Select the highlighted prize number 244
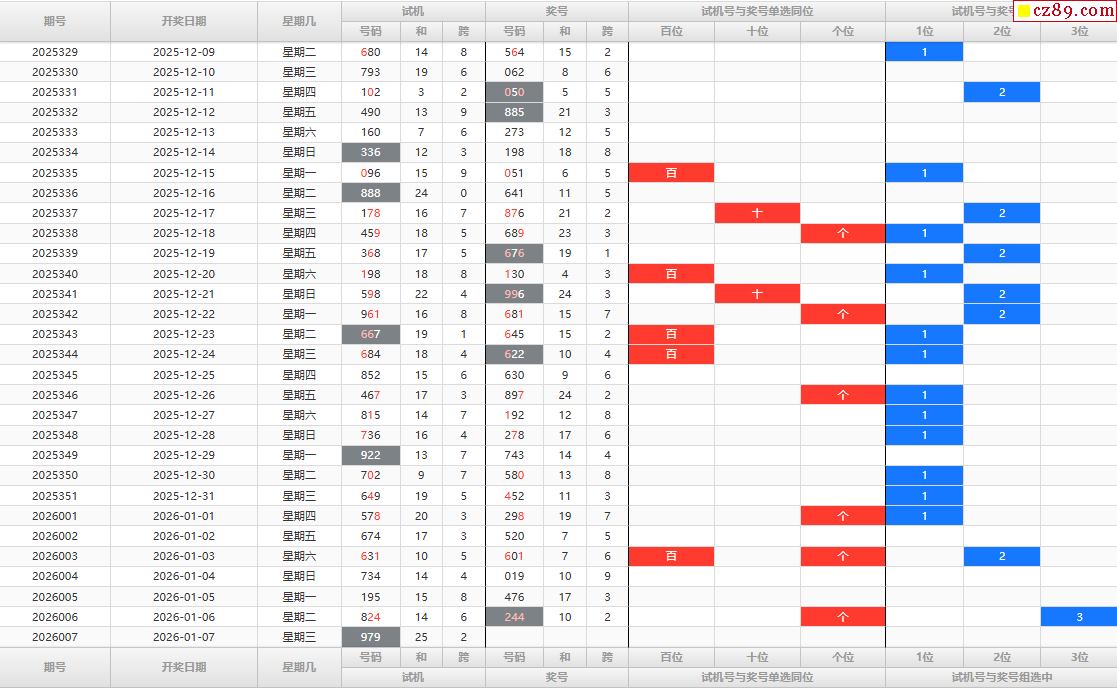Screen dimensions: 1117x689 pyautogui.click(x=514, y=617)
